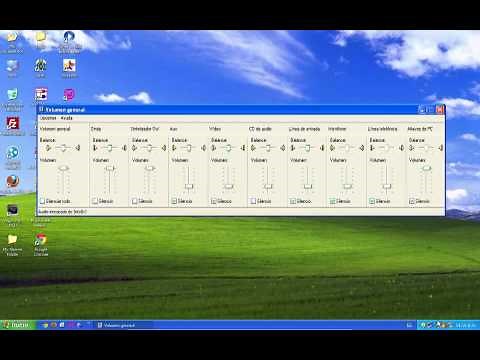Select the blue globe icon below FileZilla
The image size is (480, 360).
click(x=13, y=153)
